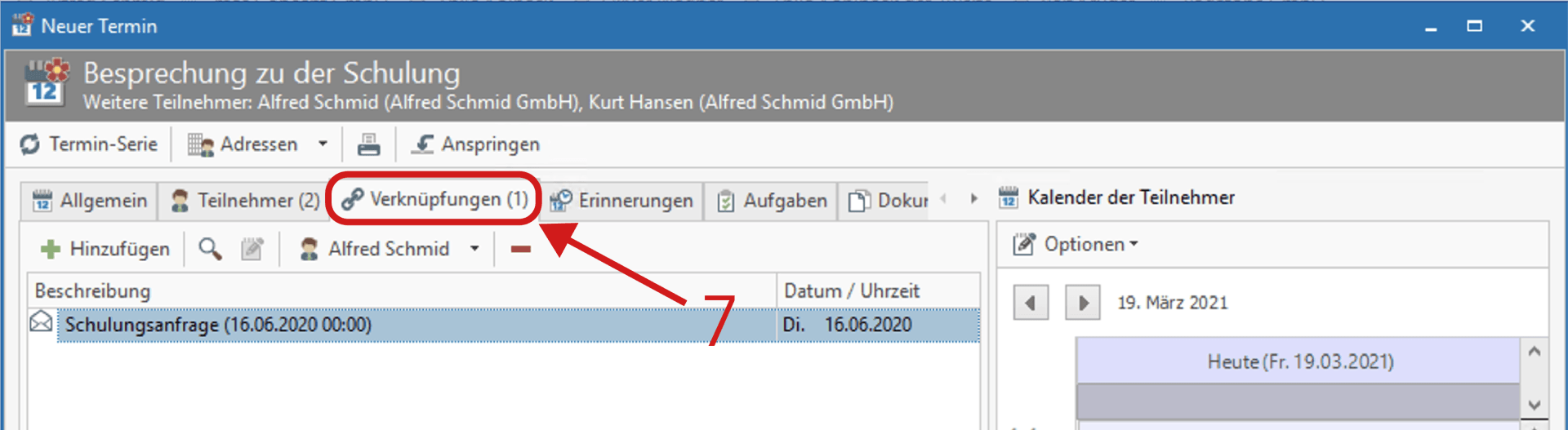1568x430 pixels.
Task: Click the printer icon in the toolbar
Action: (x=369, y=144)
